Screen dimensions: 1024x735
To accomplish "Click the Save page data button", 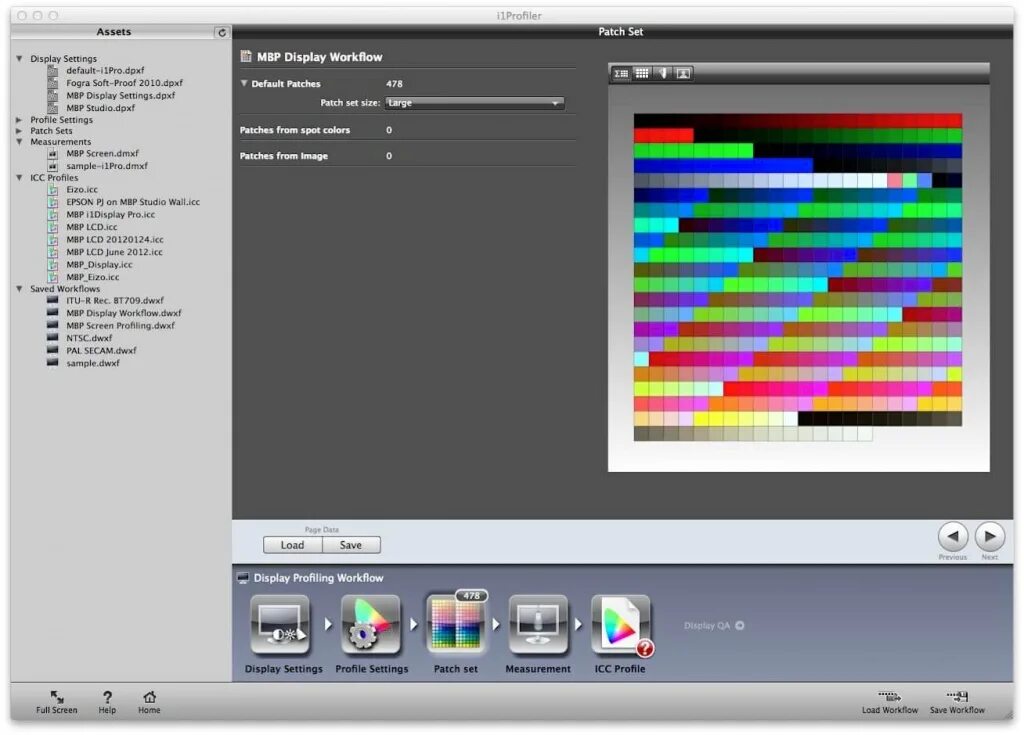I will tap(351, 545).
